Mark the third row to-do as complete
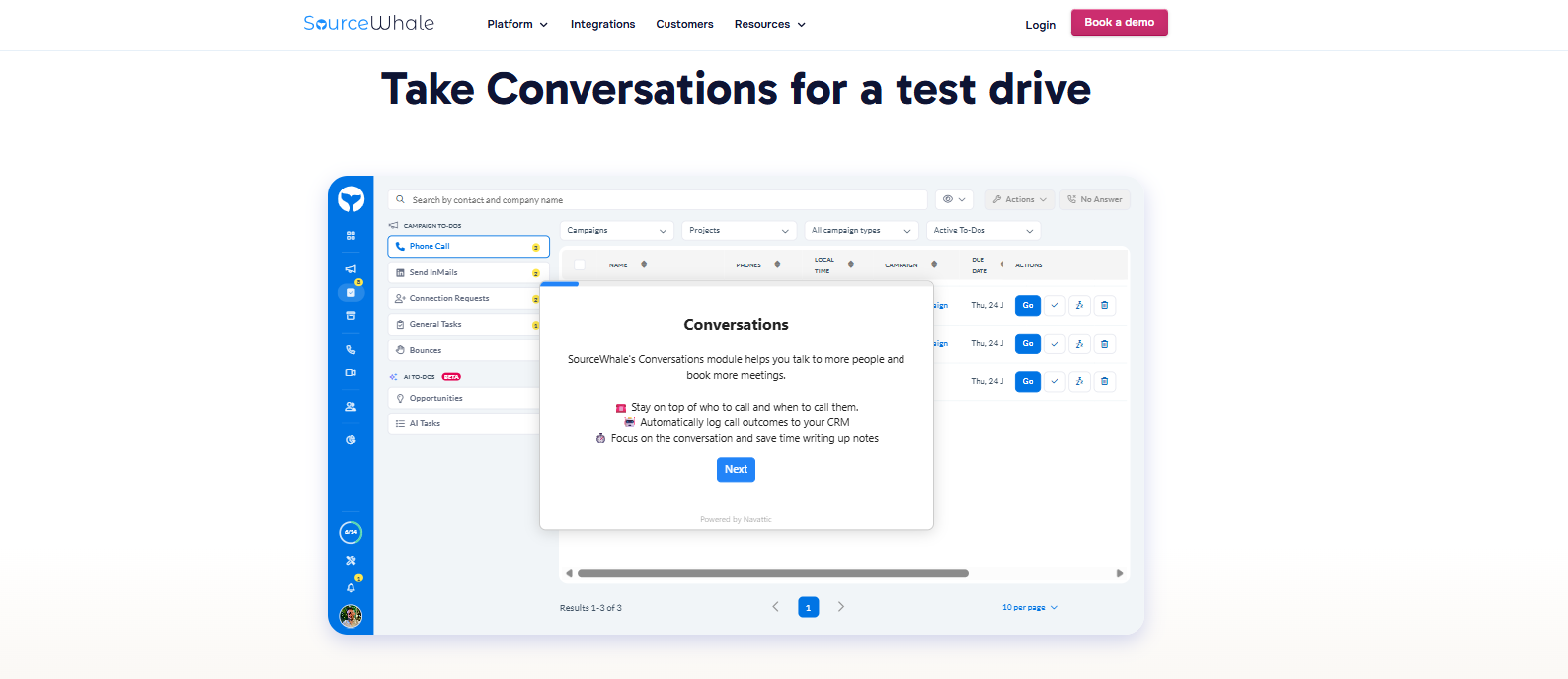1568x679 pixels. click(x=1055, y=381)
